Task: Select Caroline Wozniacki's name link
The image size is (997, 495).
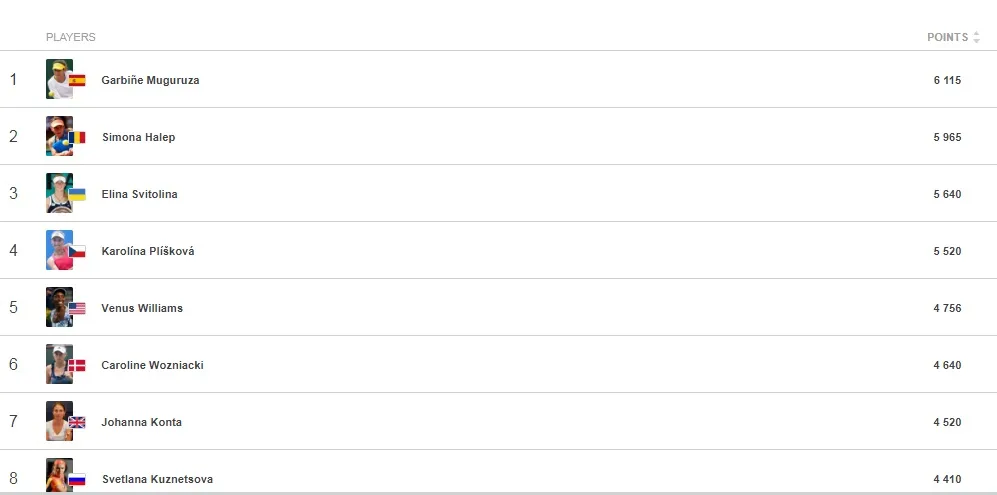Action: (x=153, y=365)
